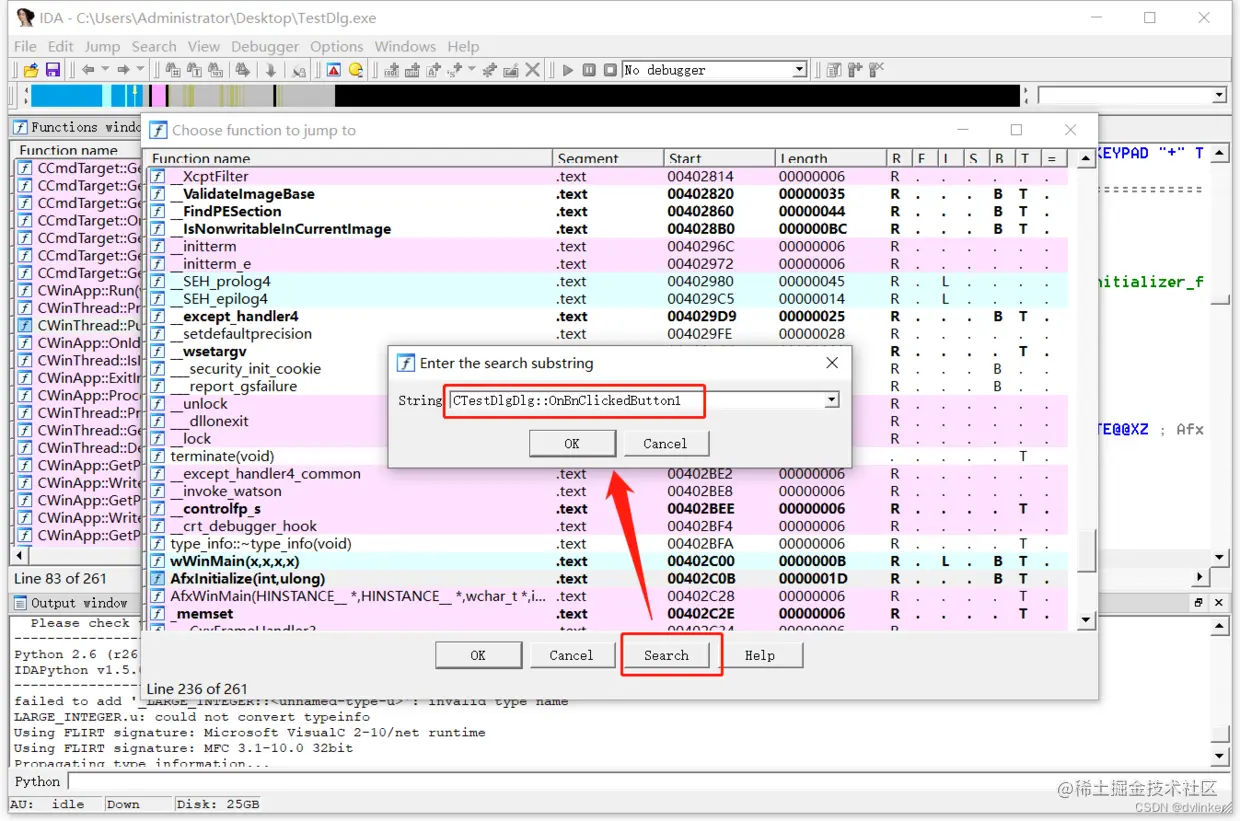Close the Enter the search substring dialog

point(832,363)
